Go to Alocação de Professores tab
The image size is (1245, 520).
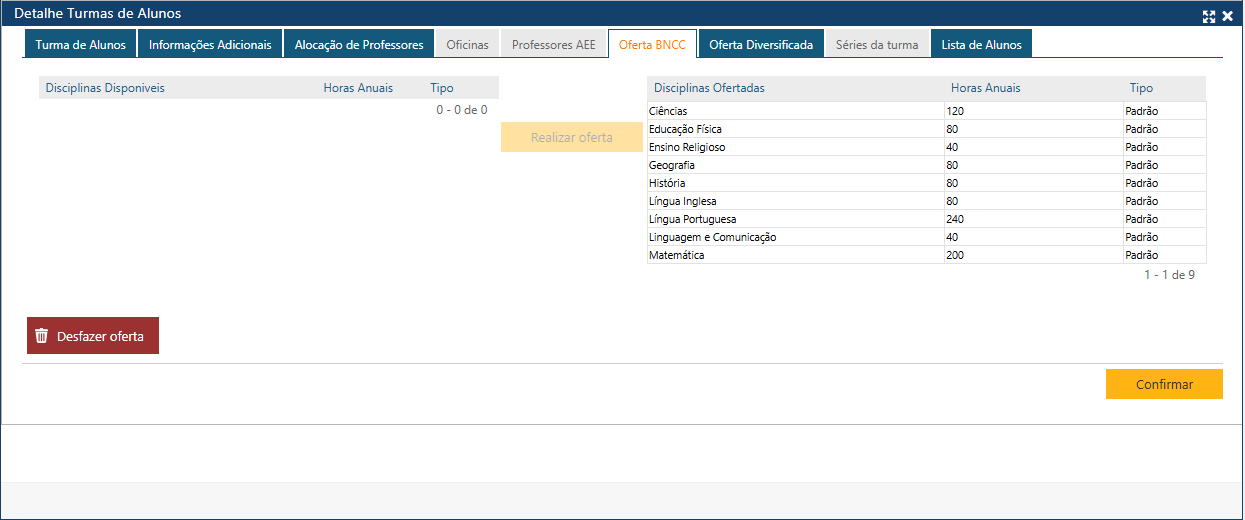(359, 44)
